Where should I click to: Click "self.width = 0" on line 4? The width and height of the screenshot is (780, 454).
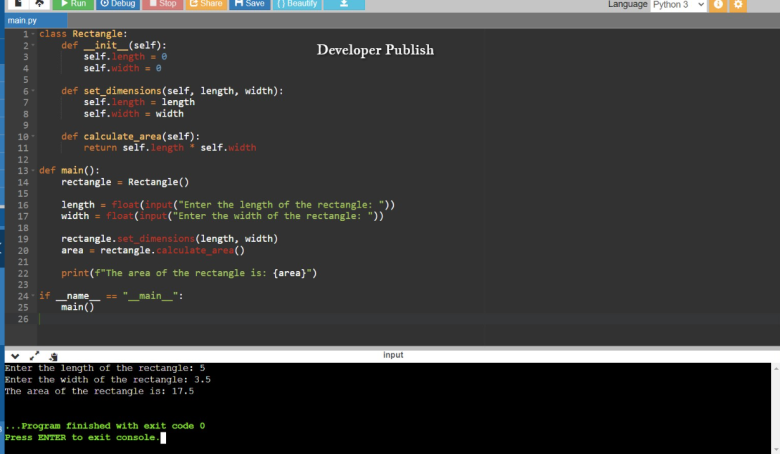pos(122,68)
